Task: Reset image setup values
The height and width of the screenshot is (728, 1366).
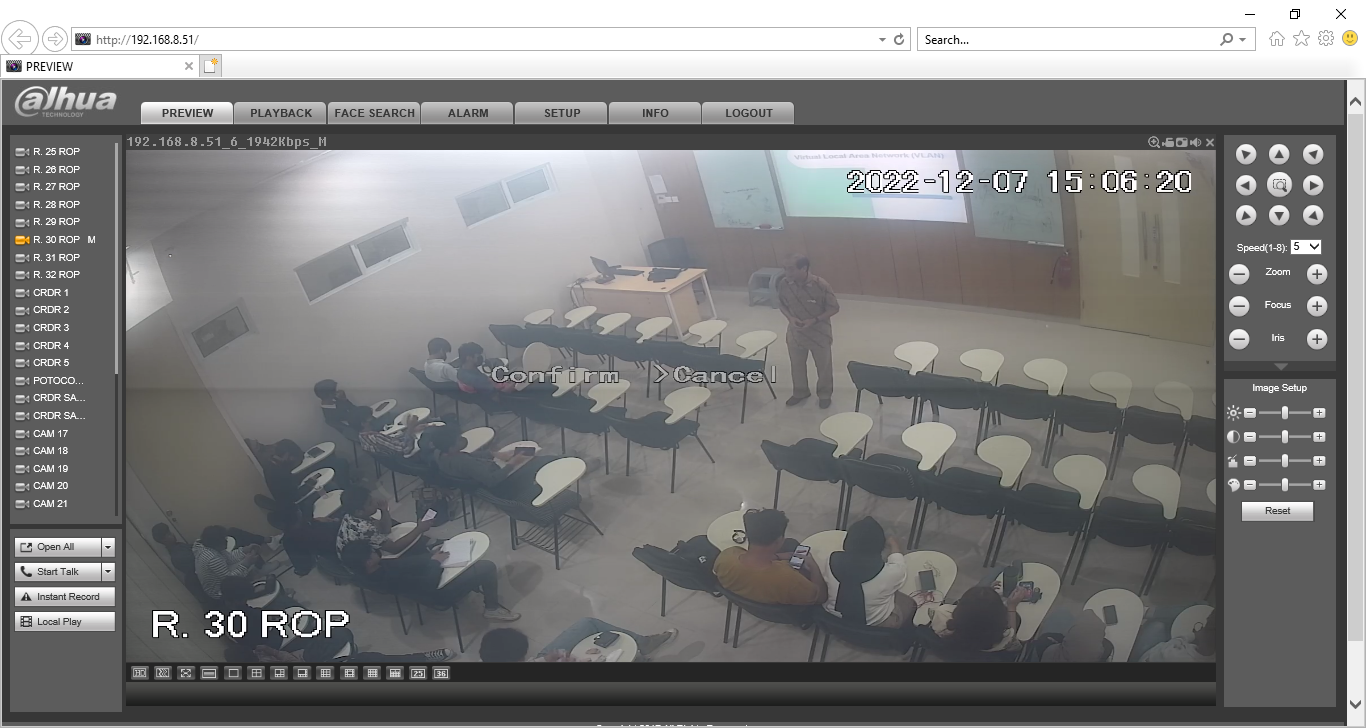Action: 1277,511
